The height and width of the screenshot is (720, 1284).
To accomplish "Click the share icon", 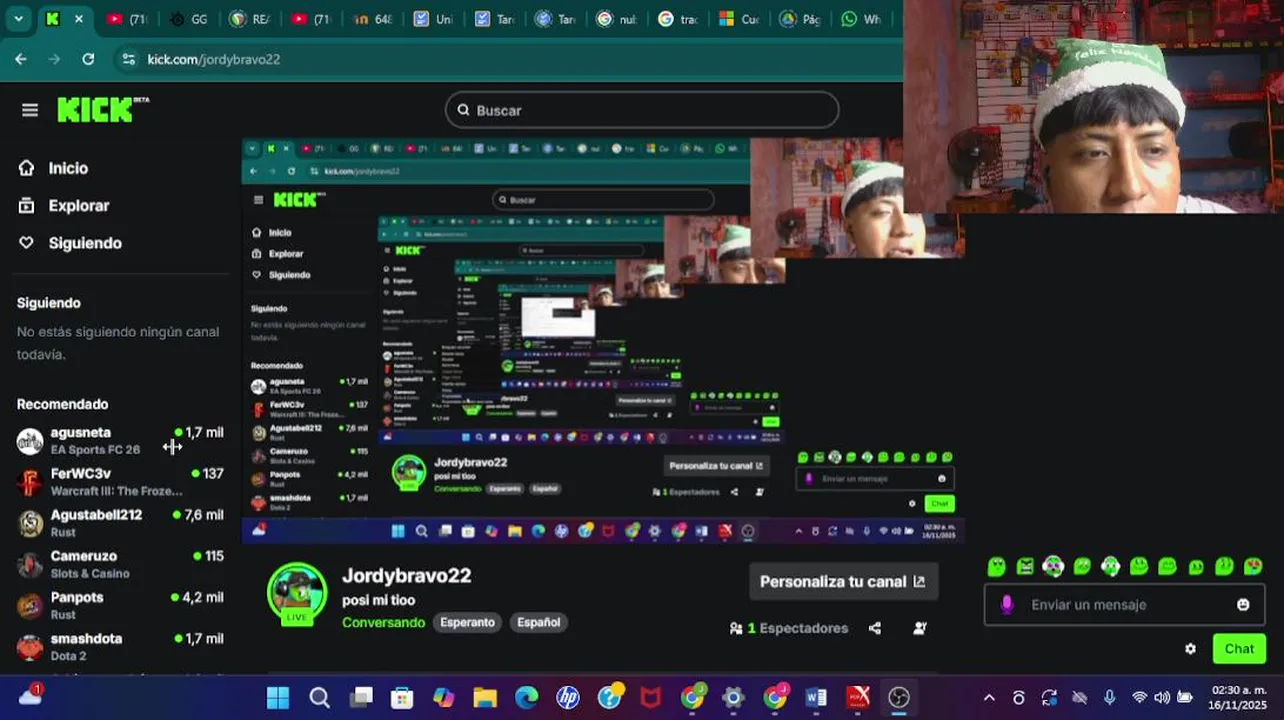I will [x=875, y=628].
